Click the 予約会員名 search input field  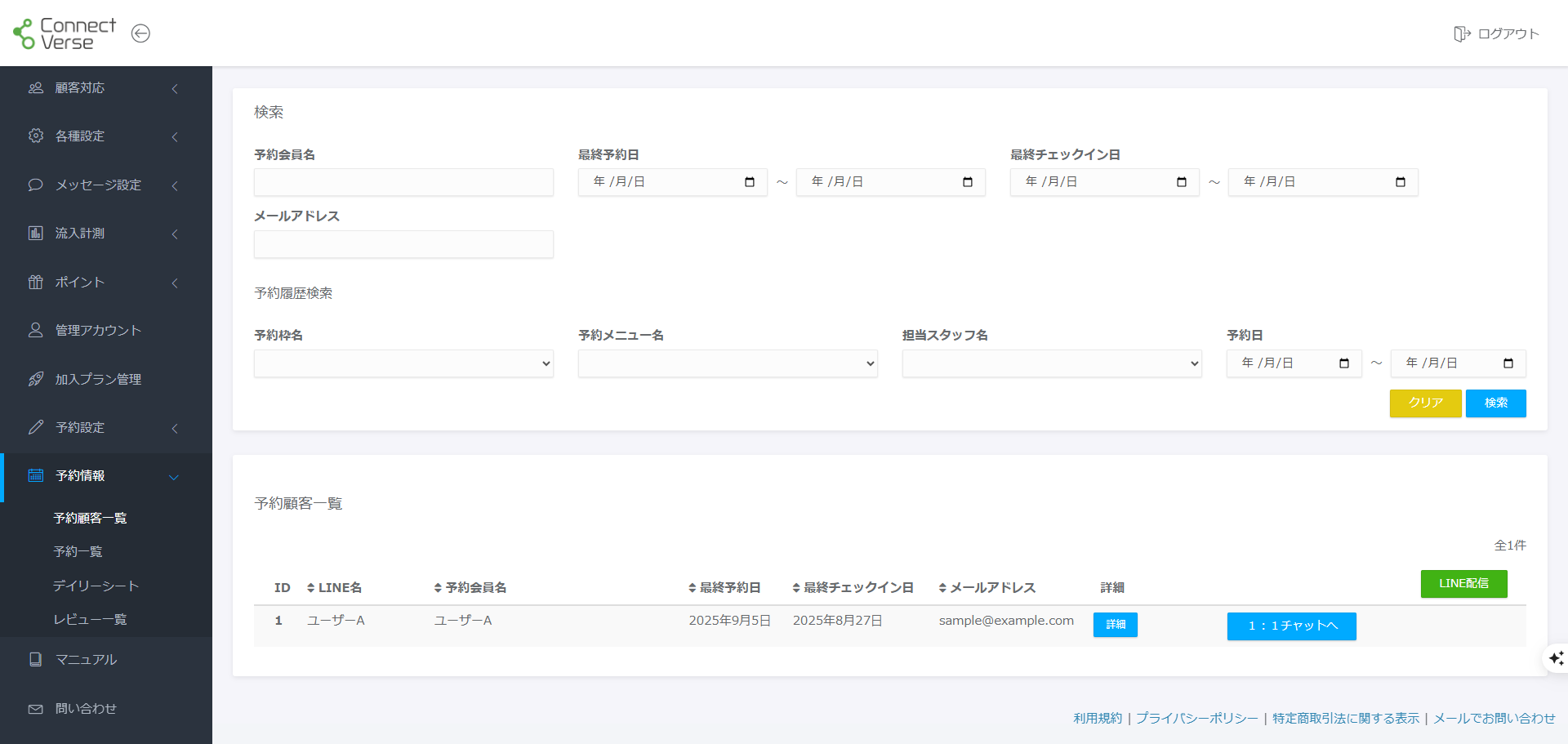[x=403, y=182]
